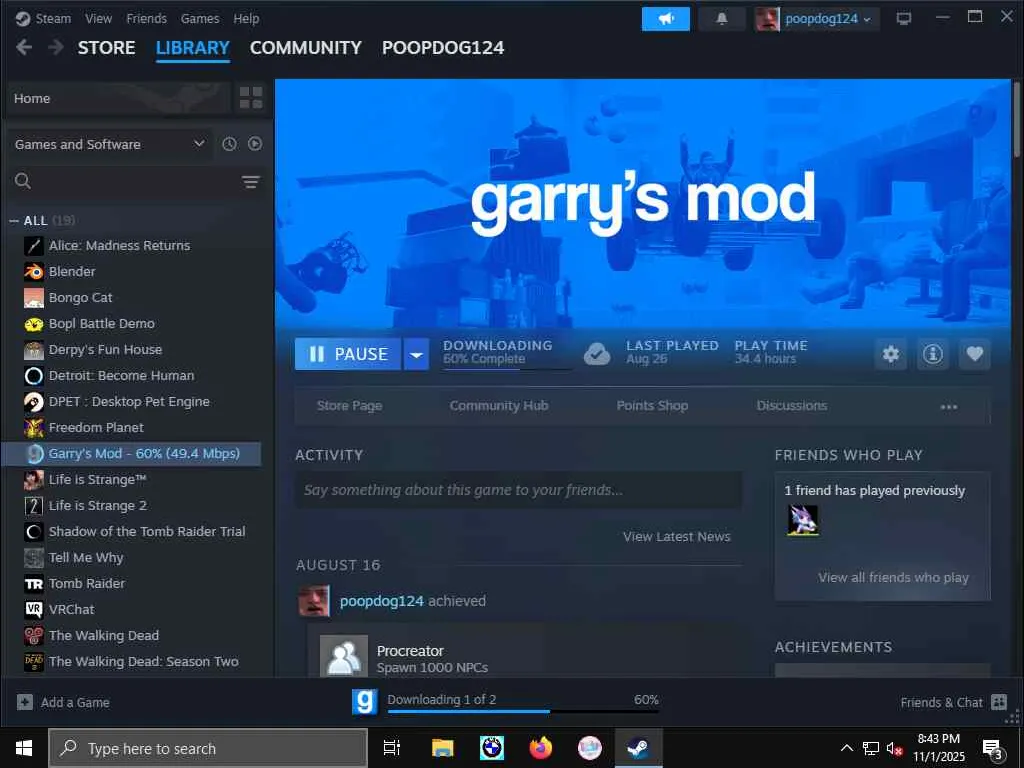The height and width of the screenshot is (768, 1024).
Task: Click the Task View taskbar icon
Action: (392, 748)
